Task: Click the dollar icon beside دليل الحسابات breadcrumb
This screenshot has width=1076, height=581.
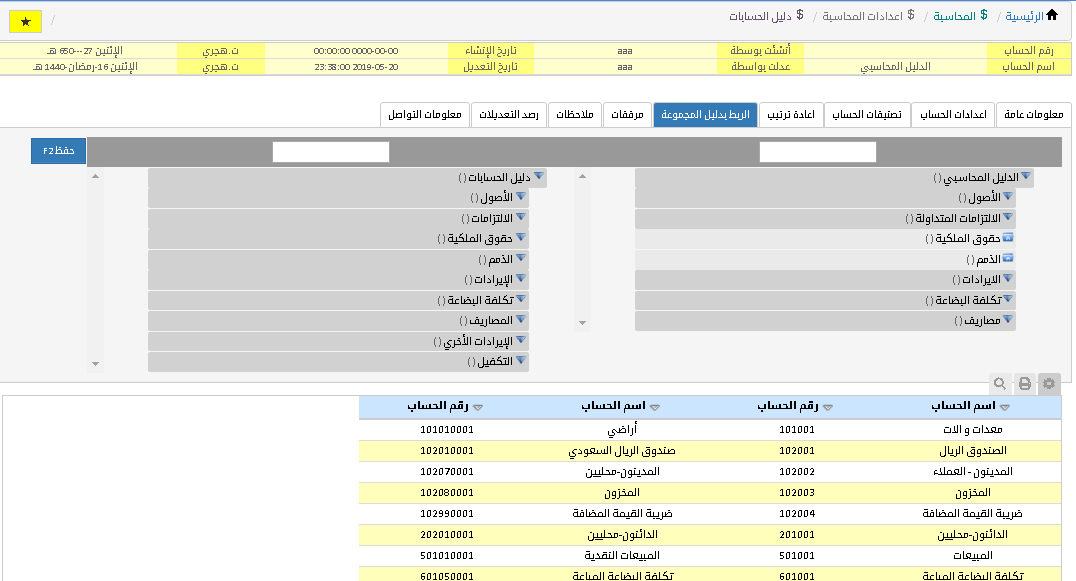Action: click(800, 15)
